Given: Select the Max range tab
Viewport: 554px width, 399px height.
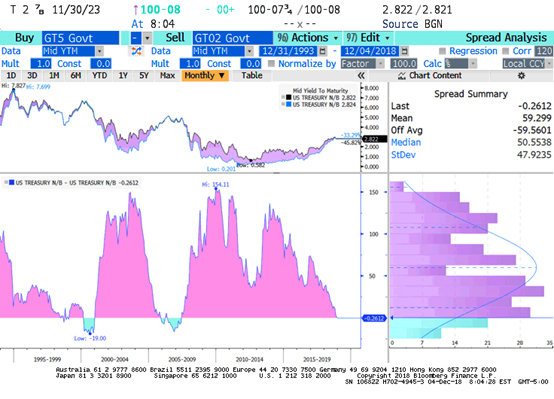Looking at the screenshot, I should (167, 76).
